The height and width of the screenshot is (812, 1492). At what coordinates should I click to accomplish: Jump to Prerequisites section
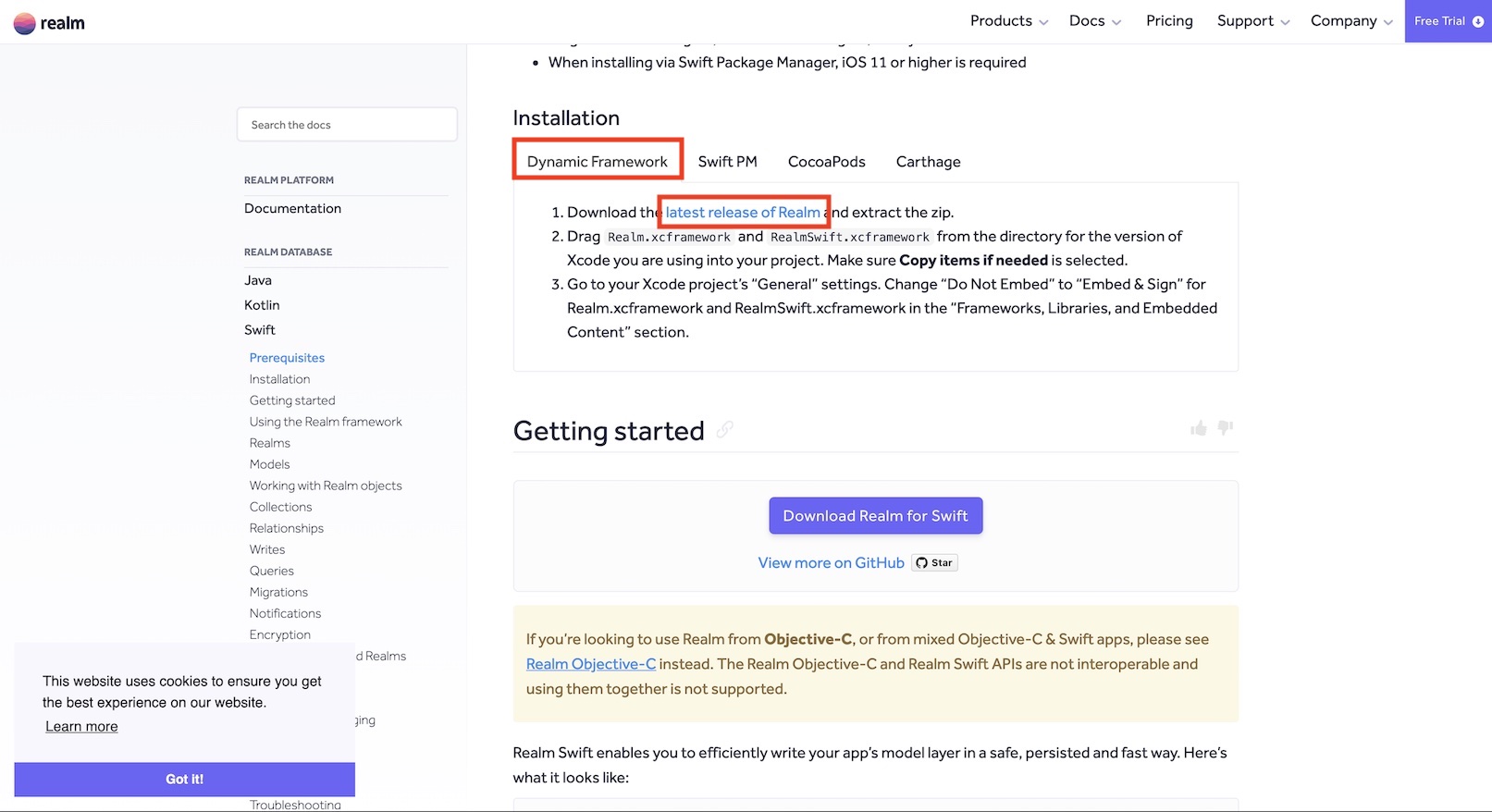click(287, 358)
